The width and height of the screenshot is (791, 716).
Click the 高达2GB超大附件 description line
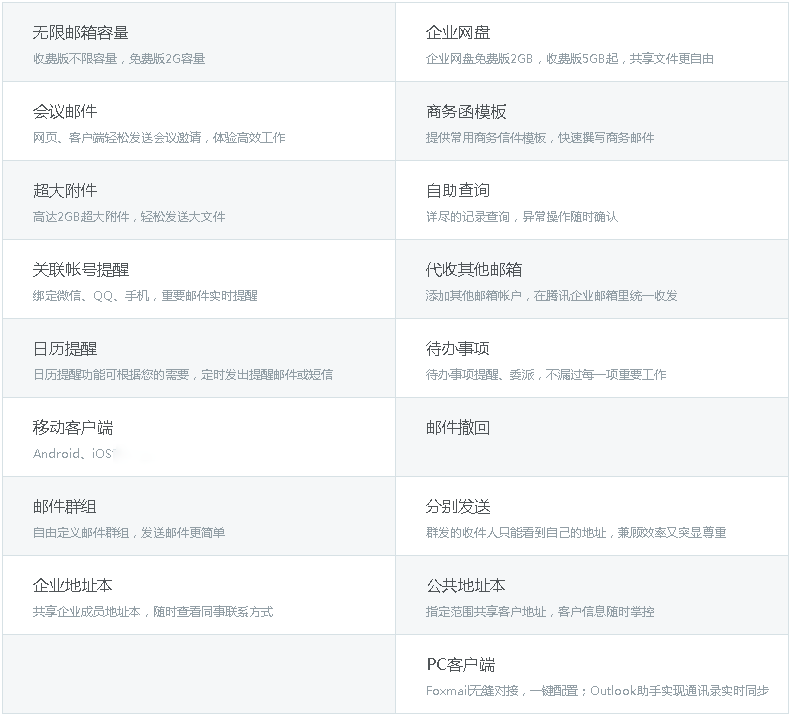click(x=129, y=217)
